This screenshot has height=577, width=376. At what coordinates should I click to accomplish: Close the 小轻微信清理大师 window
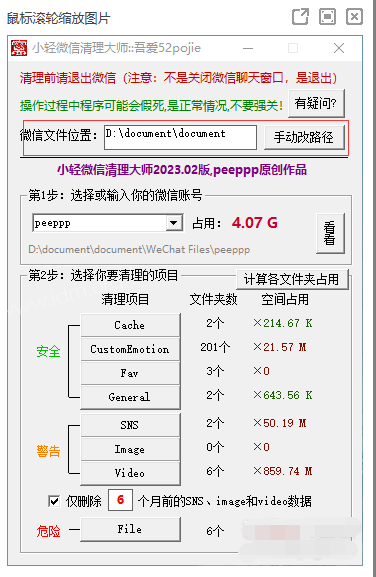click(339, 48)
